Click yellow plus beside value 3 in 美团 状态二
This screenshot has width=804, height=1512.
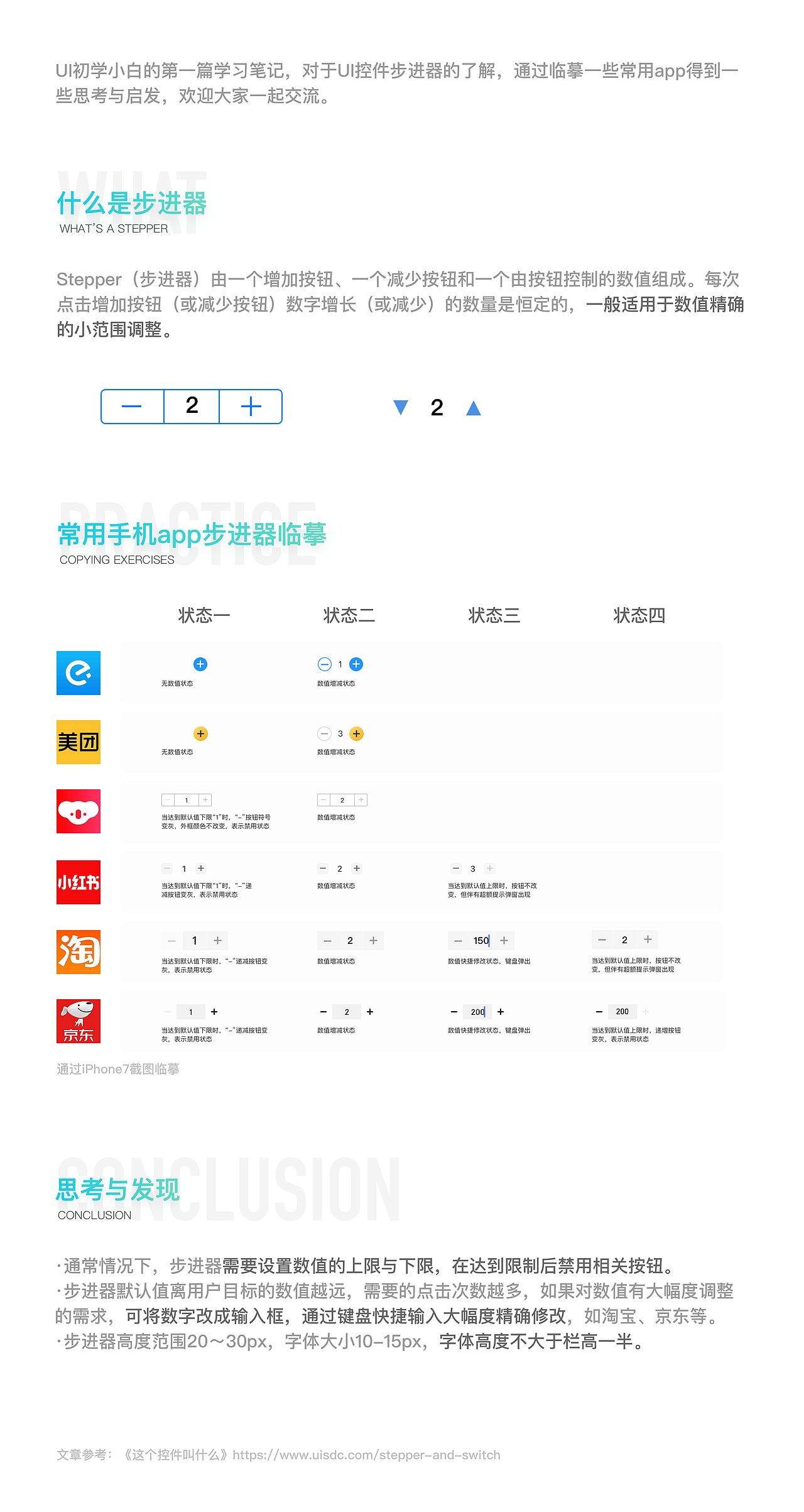[x=356, y=733]
